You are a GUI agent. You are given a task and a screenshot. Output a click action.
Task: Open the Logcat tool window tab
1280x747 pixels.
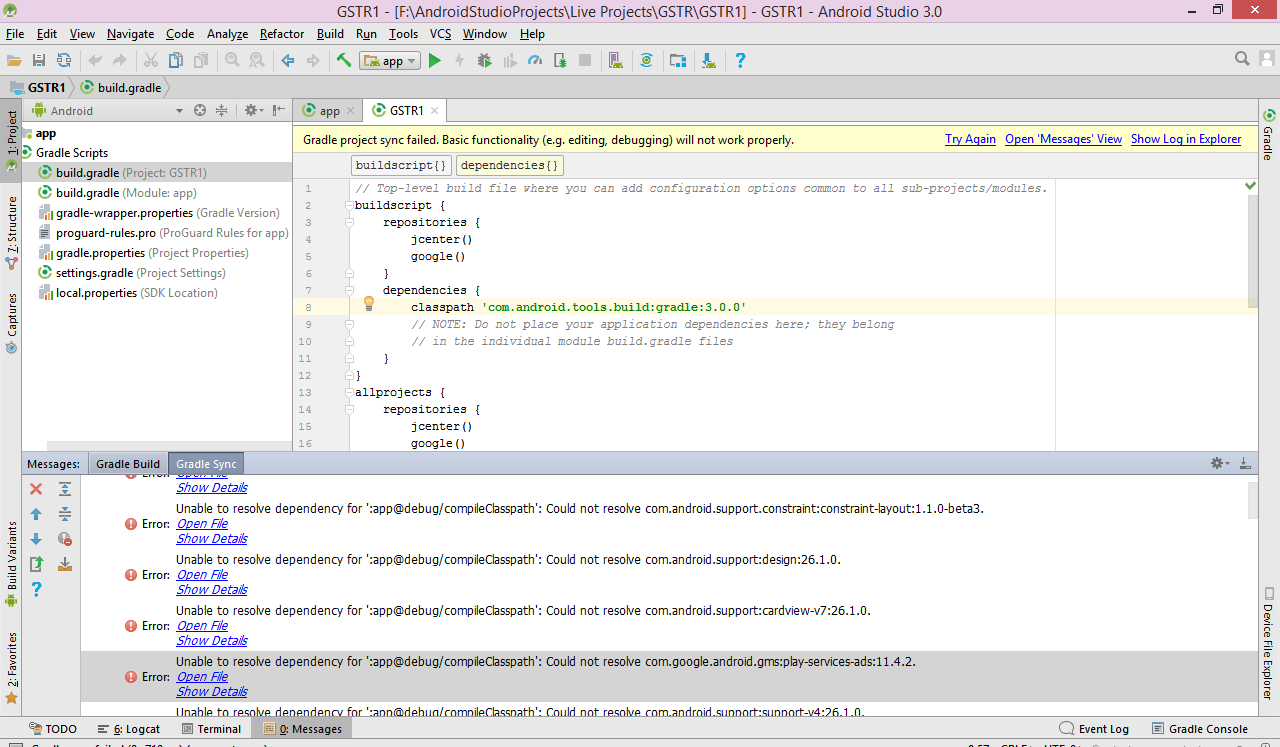(x=129, y=729)
